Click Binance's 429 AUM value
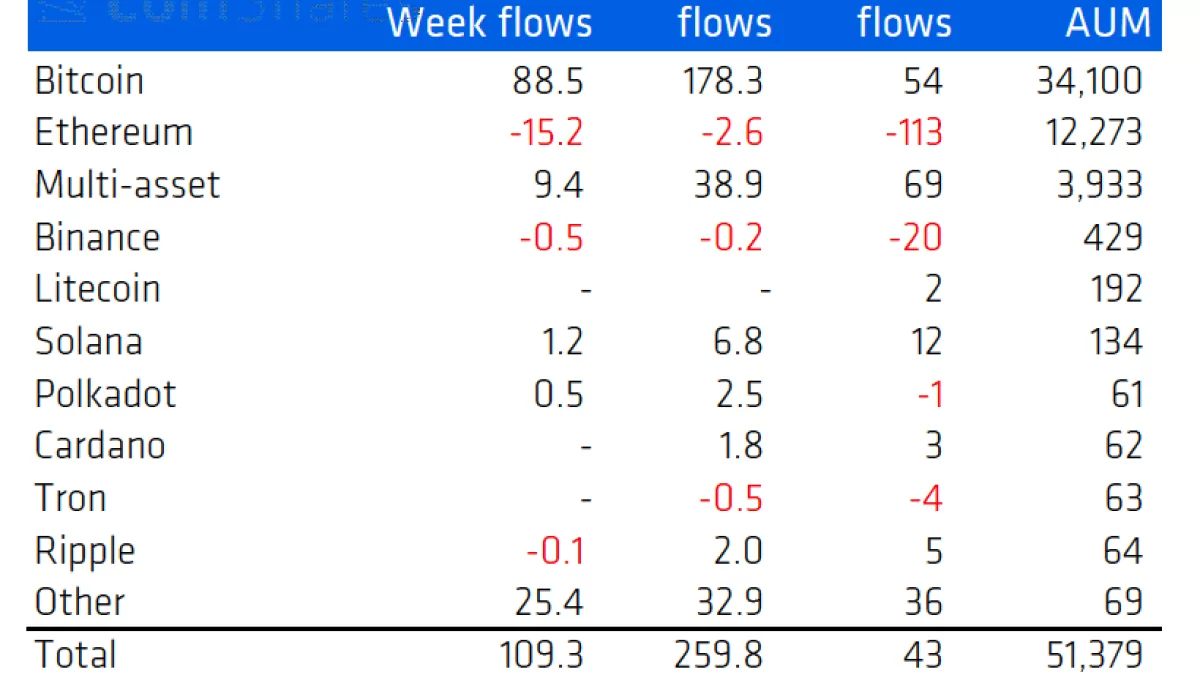The height and width of the screenshot is (675, 1200). [x=1110, y=237]
